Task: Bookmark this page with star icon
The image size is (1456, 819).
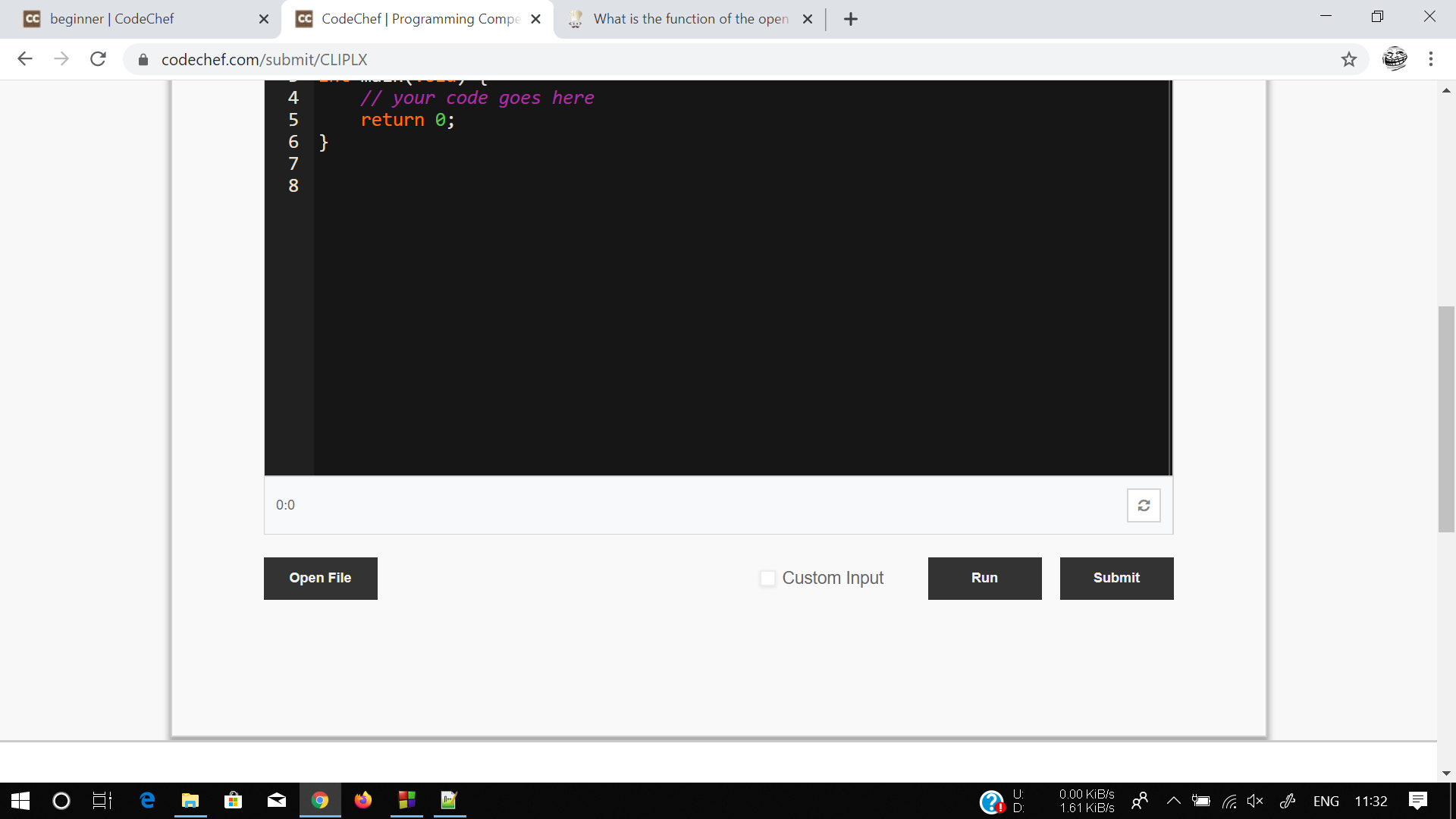Action: [1348, 59]
